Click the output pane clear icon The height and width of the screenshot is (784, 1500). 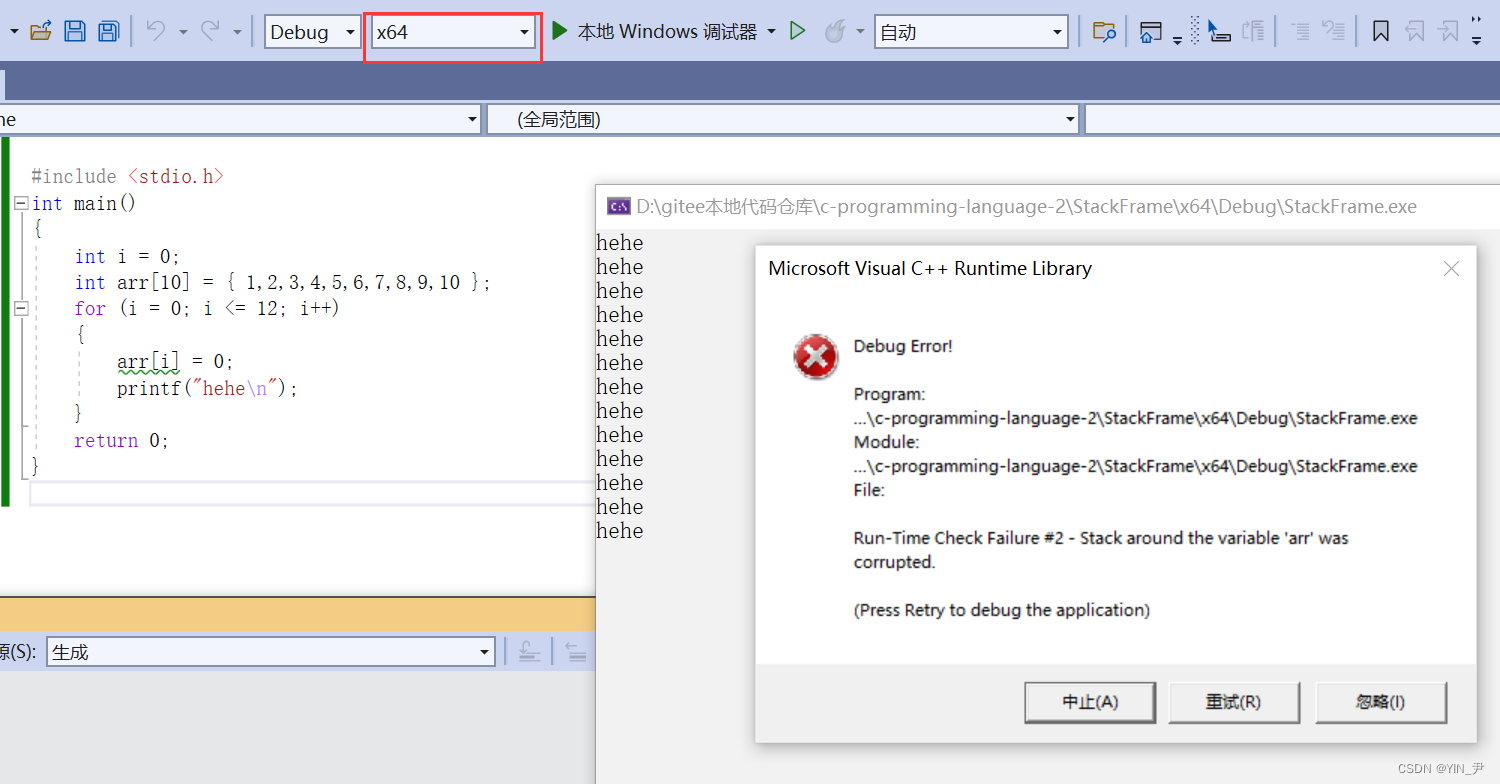point(529,652)
